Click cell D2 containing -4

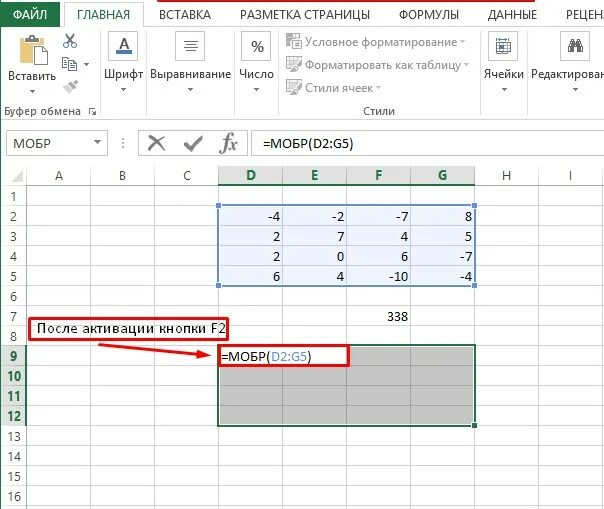pyautogui.click(x=250, y=216)
